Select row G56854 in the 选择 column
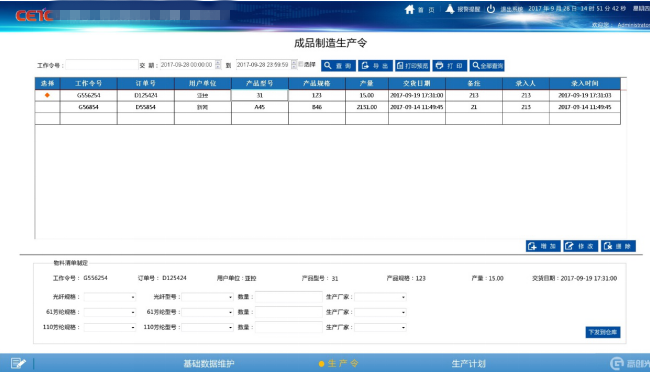This screenshot has height=372, width=650. click(x=47, y=107)
